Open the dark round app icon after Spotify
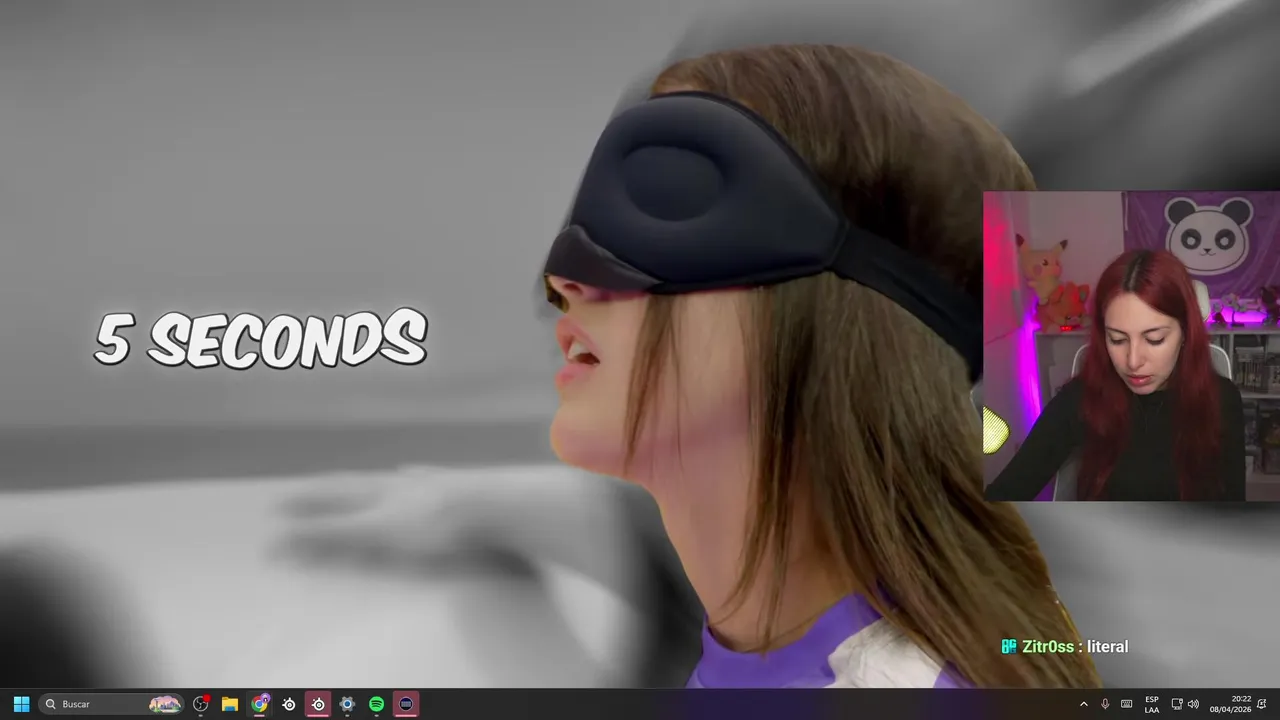Image resolution: width=1280 pixels, height=720 pixels. 405,704
